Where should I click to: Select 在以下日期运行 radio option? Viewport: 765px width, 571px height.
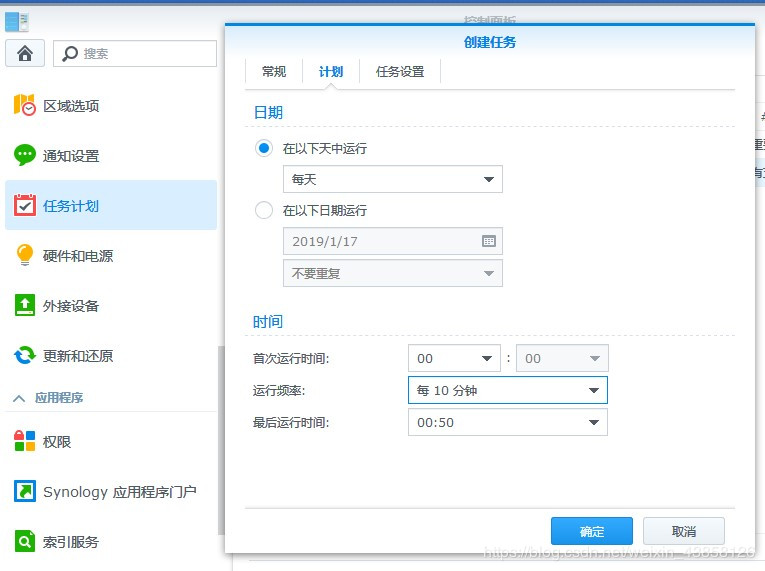264,210
